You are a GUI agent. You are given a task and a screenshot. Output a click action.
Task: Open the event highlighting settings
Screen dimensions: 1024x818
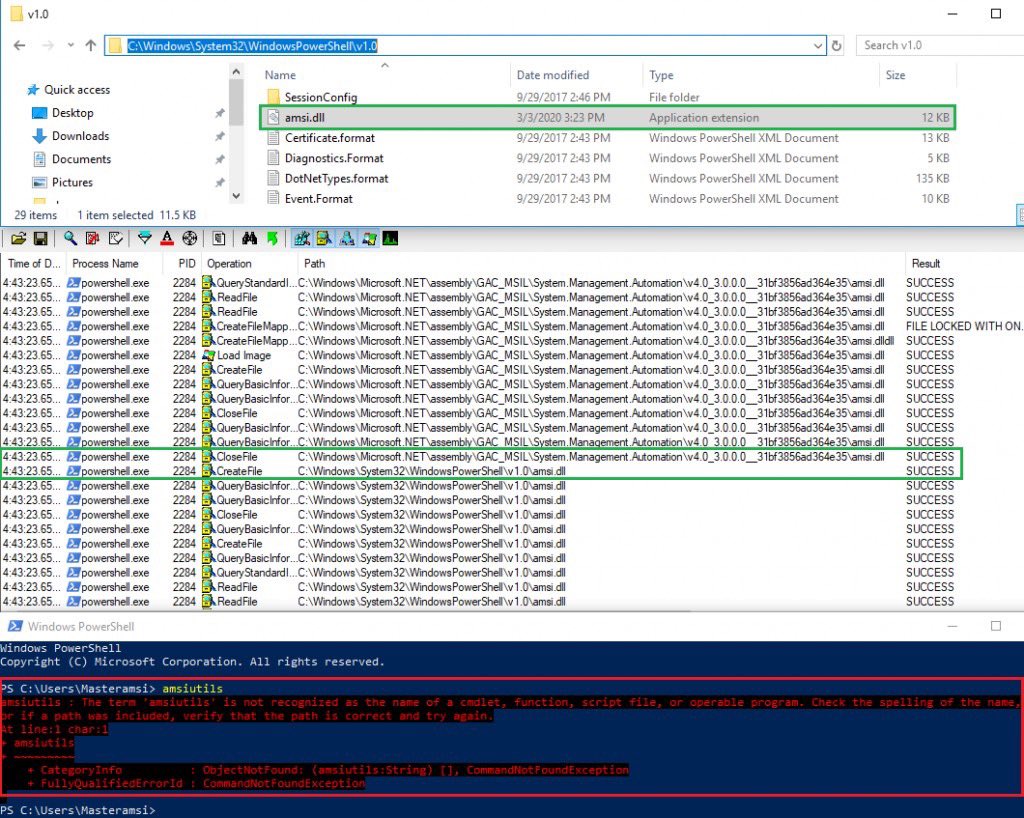(x=168, y=238)
